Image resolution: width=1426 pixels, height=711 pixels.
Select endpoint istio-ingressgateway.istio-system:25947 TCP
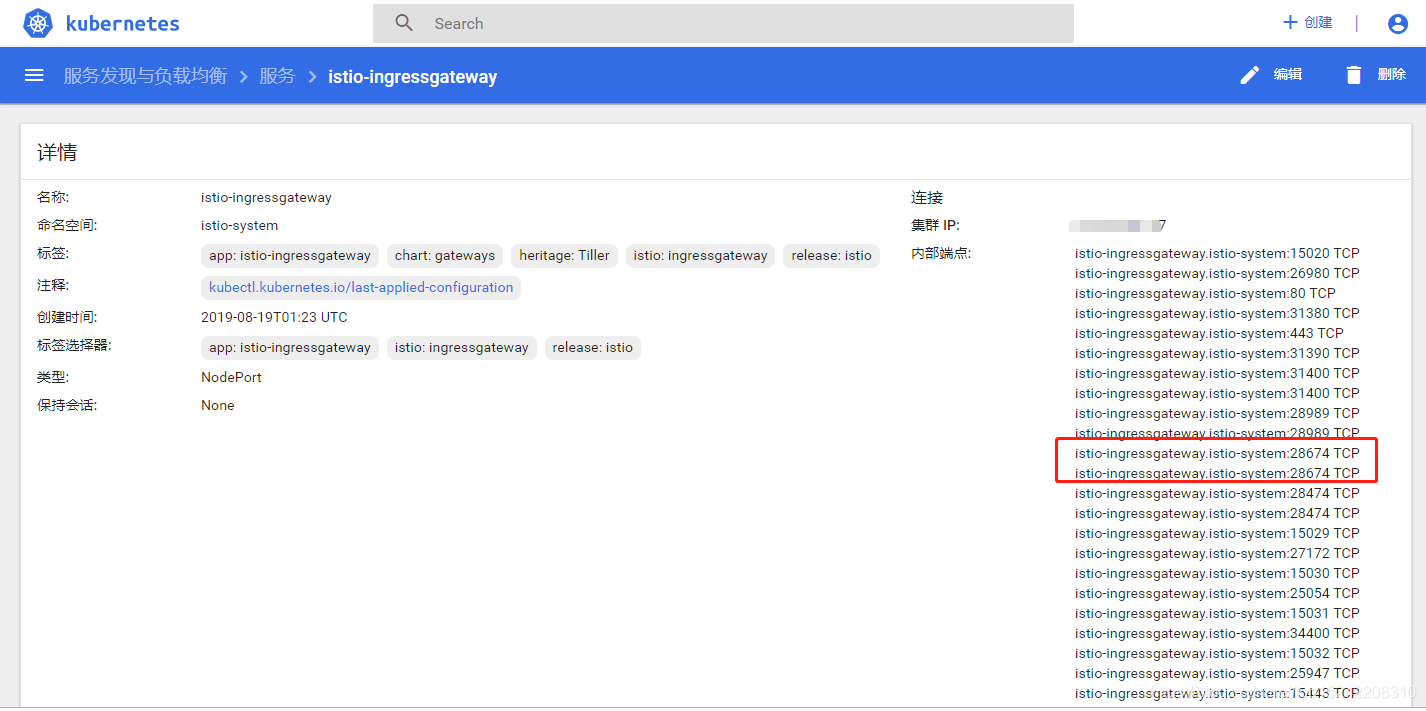[x=1217, y=673]
